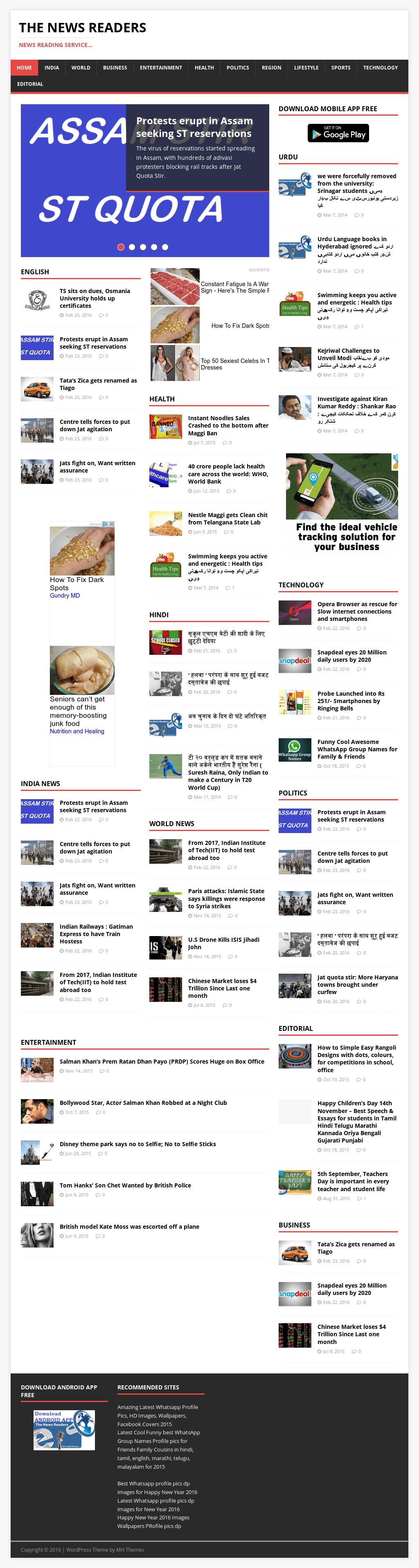Click the Health Tips thumbnail in the HEALTH section

pos(166,565)
